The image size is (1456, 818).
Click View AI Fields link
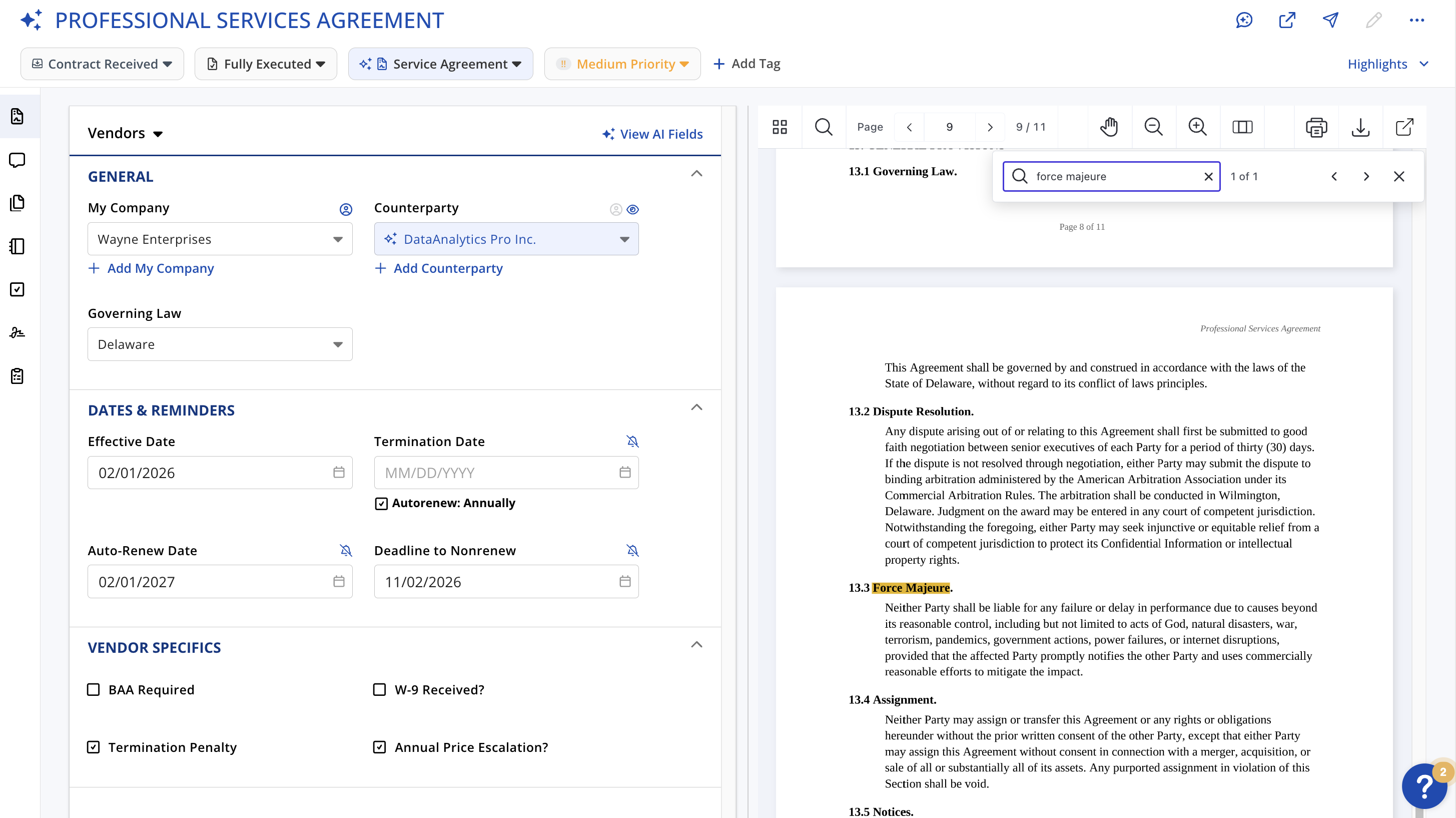tap(652, 134)
